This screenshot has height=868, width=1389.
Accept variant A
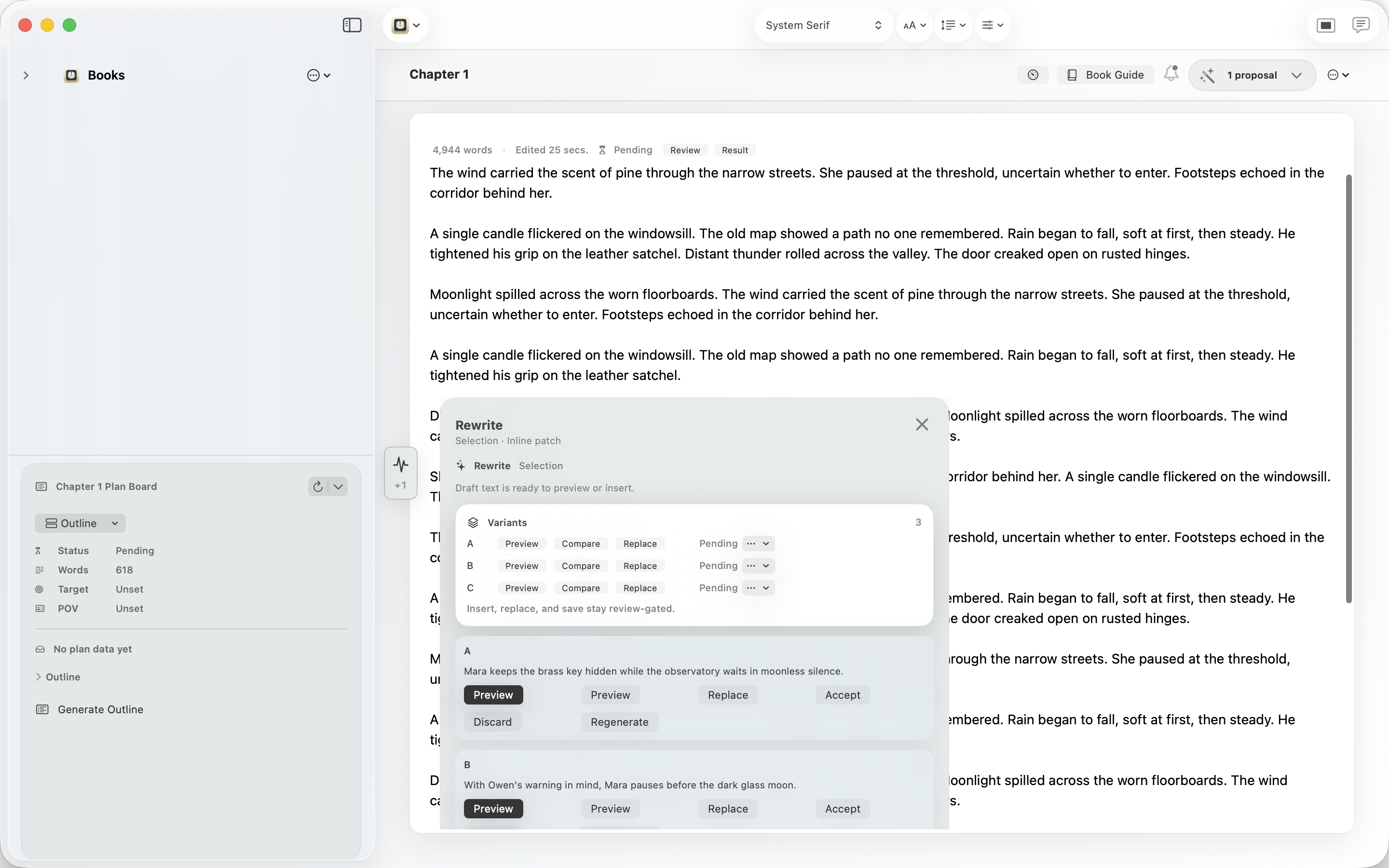pos(842,694)
